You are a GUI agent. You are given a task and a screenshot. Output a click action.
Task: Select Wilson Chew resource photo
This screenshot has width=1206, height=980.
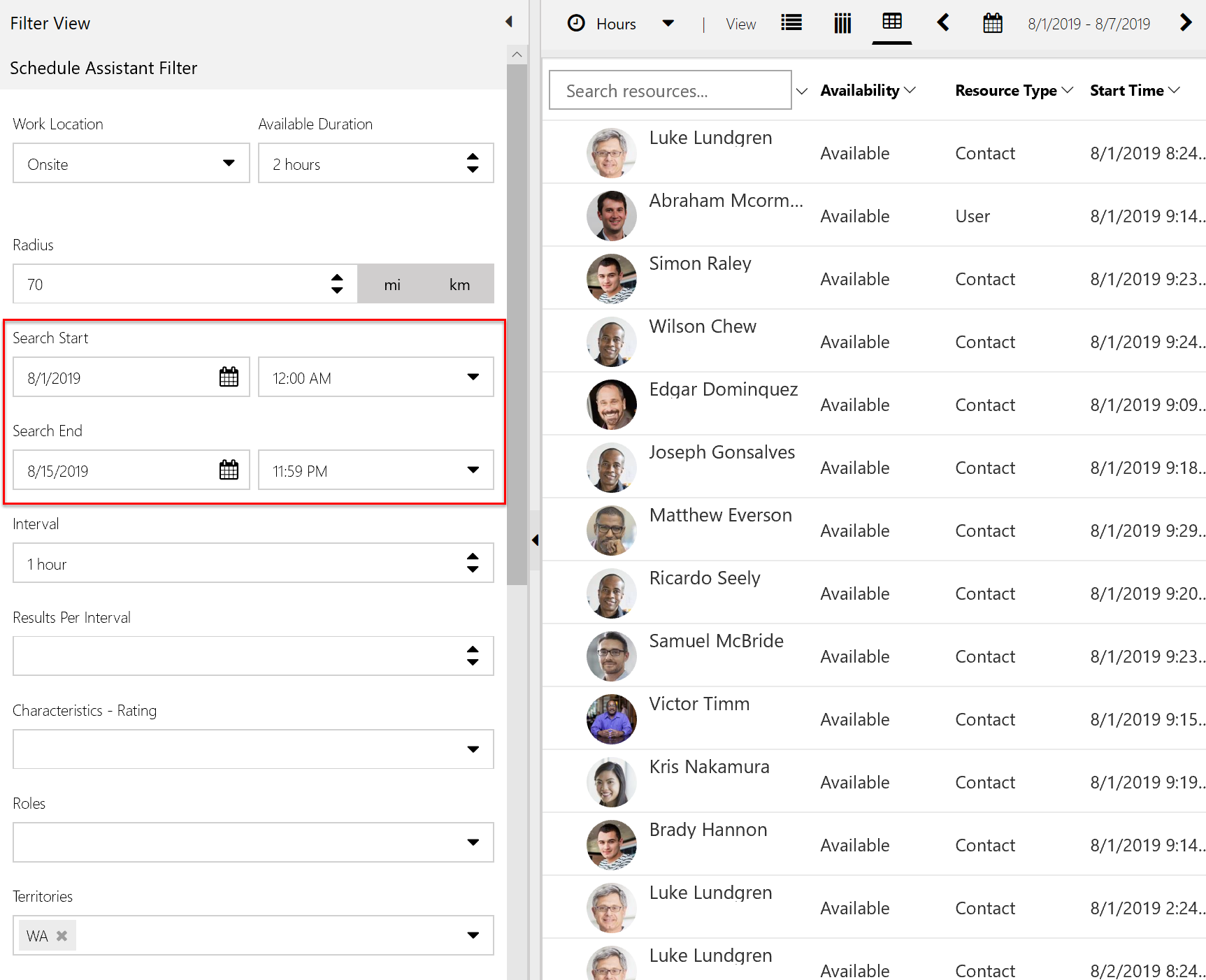612,341
